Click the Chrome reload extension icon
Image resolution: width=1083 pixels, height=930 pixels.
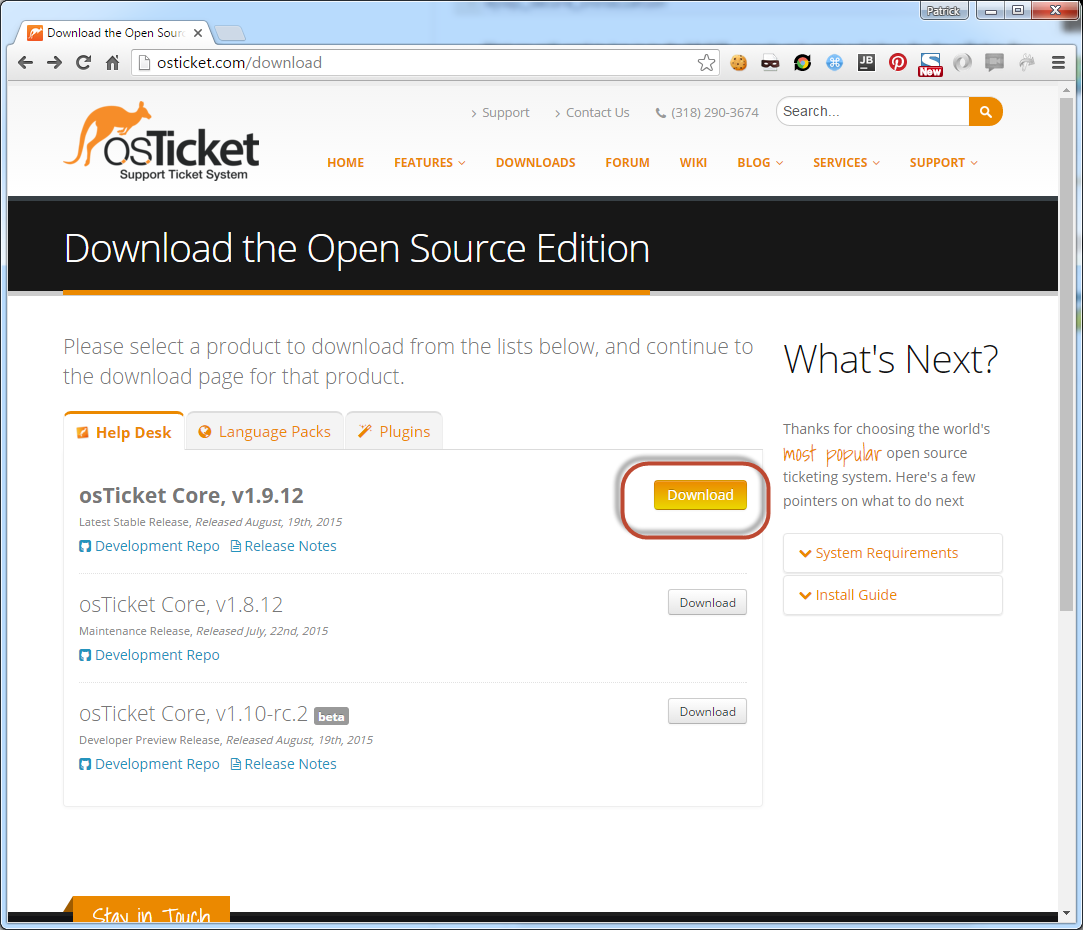802,63
